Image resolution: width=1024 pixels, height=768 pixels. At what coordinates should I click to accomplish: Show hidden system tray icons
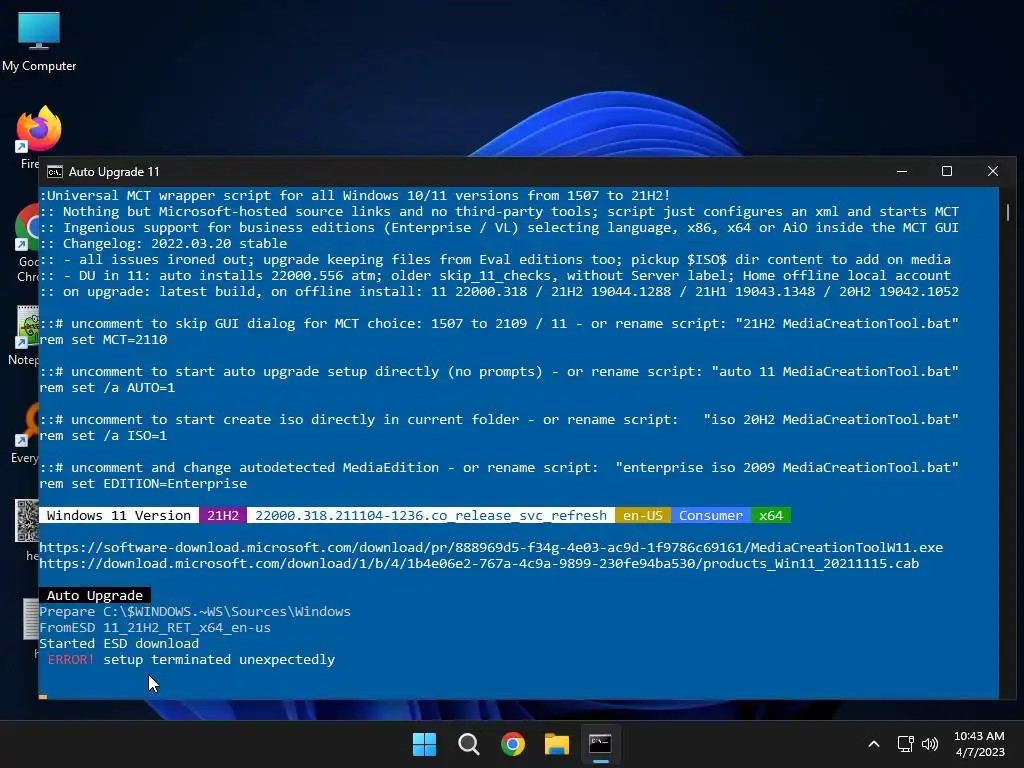tap(874, 744)
